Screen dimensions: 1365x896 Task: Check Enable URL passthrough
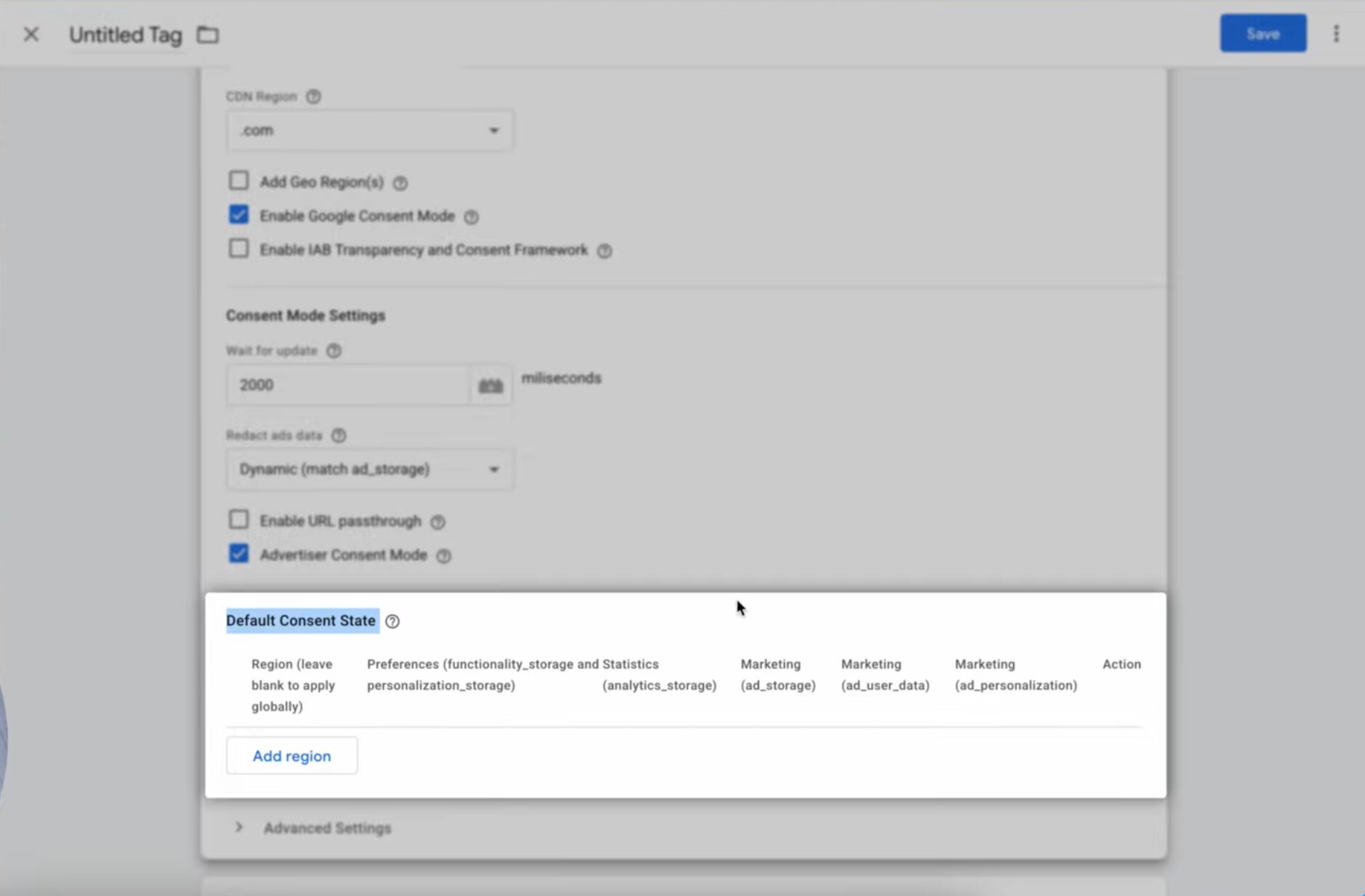(238, 520)
